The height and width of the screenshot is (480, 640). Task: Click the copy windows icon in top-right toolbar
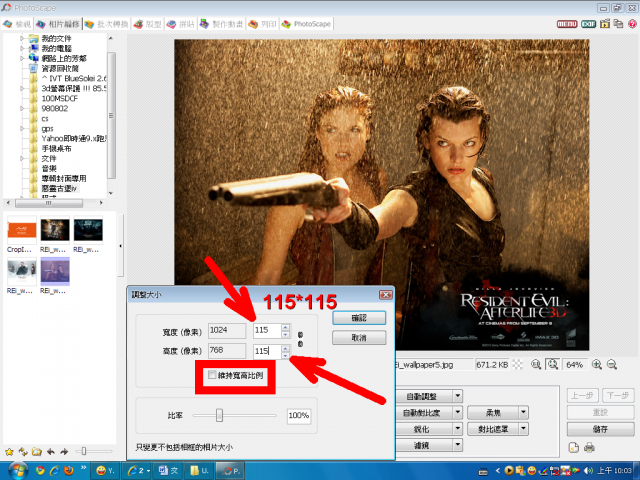pos(618,24)
